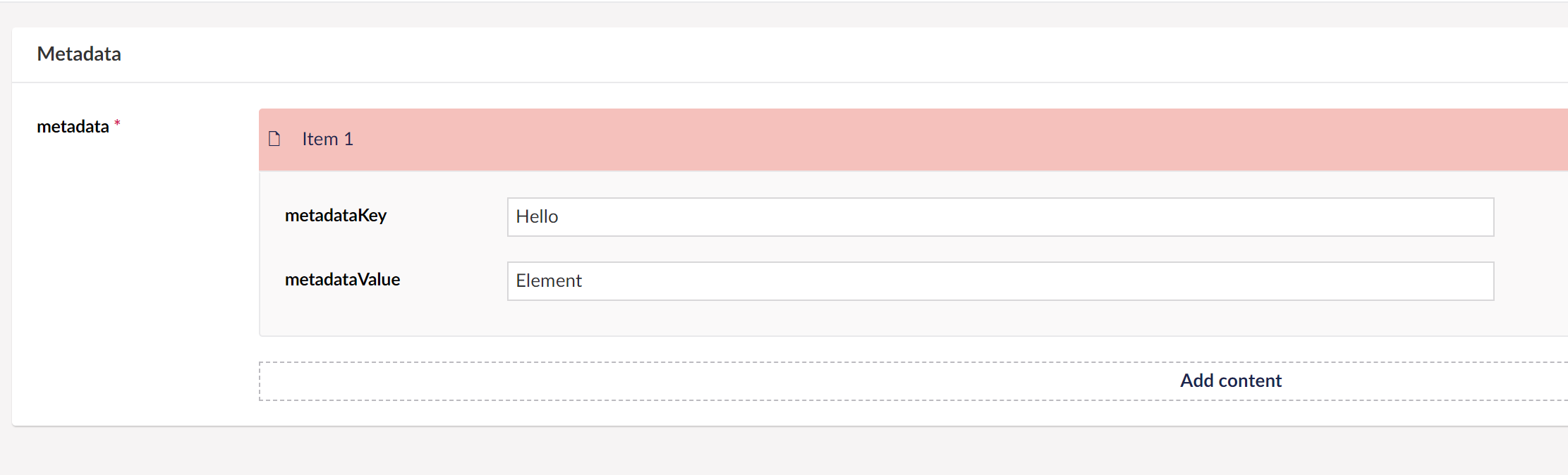Select the metadataValue field containing Element
The width and height of the screenshot is (1568, 475).
987,280
